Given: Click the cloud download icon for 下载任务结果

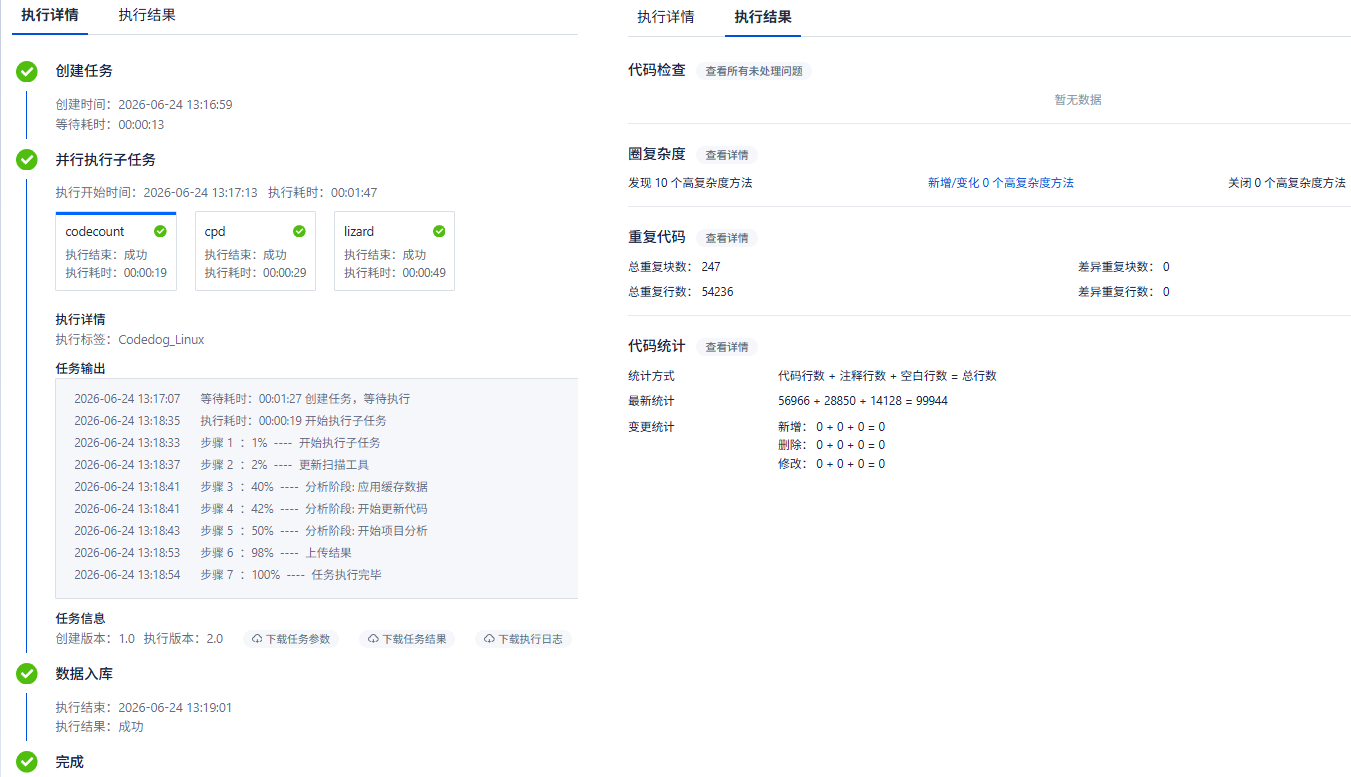Looking at the screenshot, I should click(373, 639).
